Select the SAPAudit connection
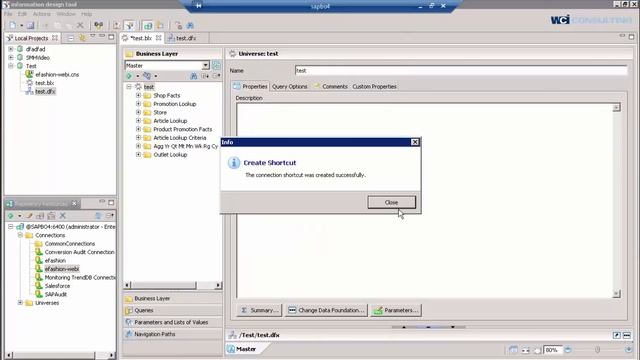The width and height of the screenshot is (640, 360). tap(56, 294)
